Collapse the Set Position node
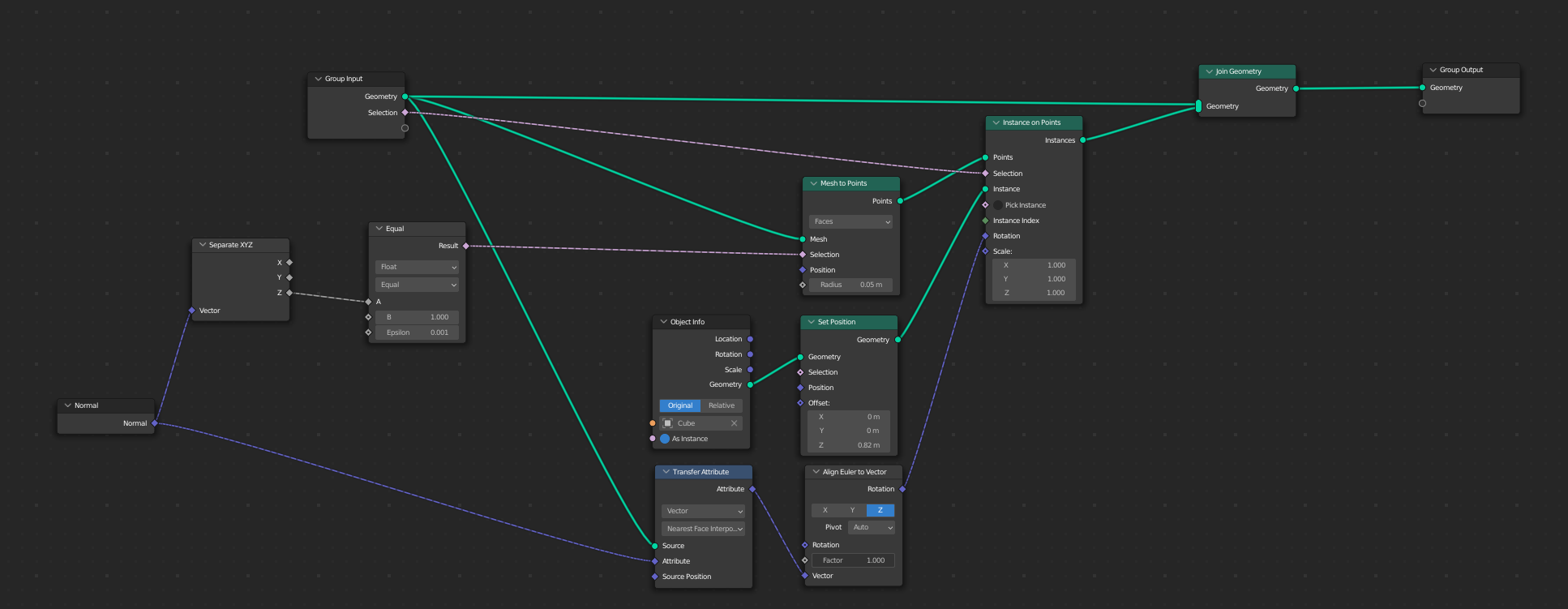The height and width of the screenshot is (609, 1568). click(811, 322)
